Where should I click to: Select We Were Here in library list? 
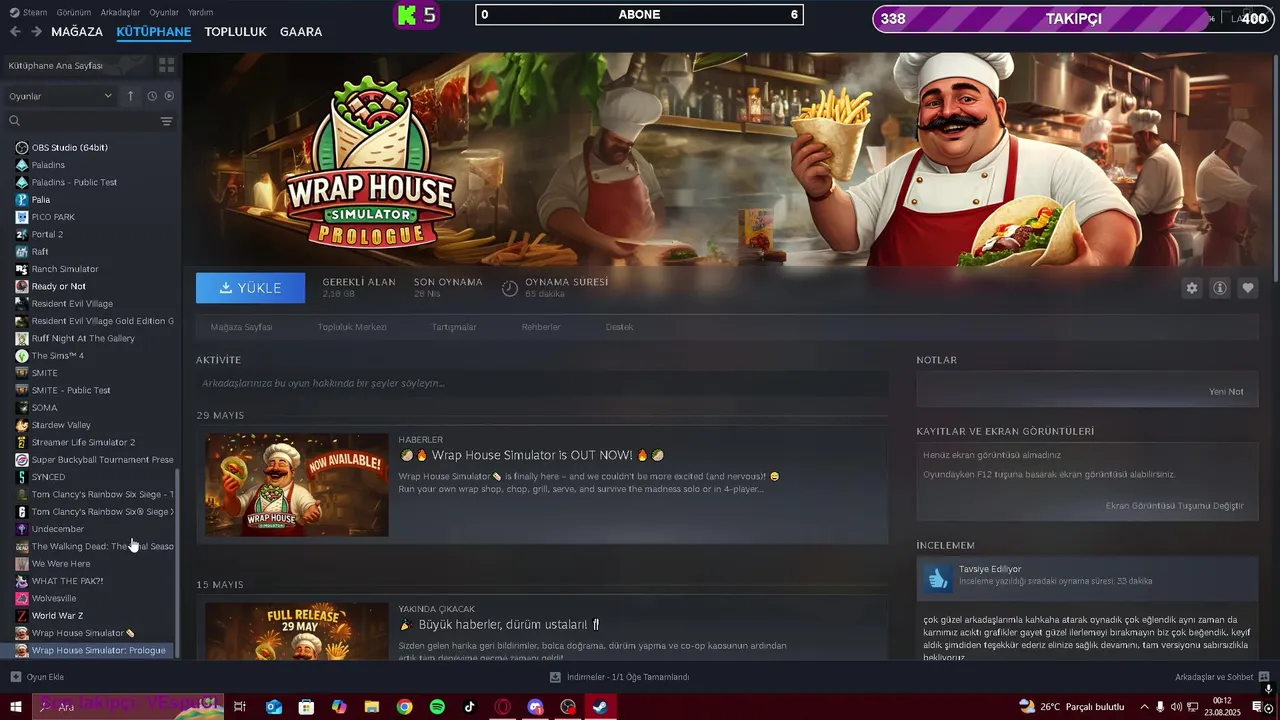(x=61, y=563)
